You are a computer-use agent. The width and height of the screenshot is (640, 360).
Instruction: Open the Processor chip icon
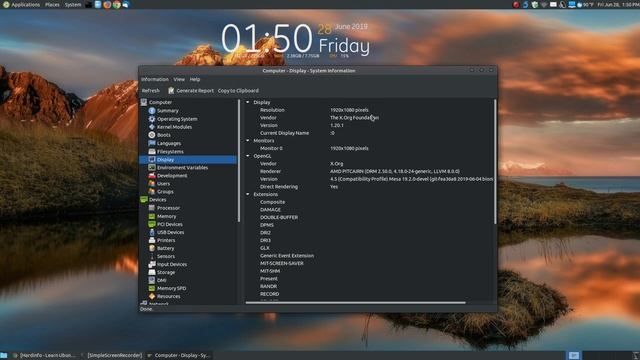[152, 208]
